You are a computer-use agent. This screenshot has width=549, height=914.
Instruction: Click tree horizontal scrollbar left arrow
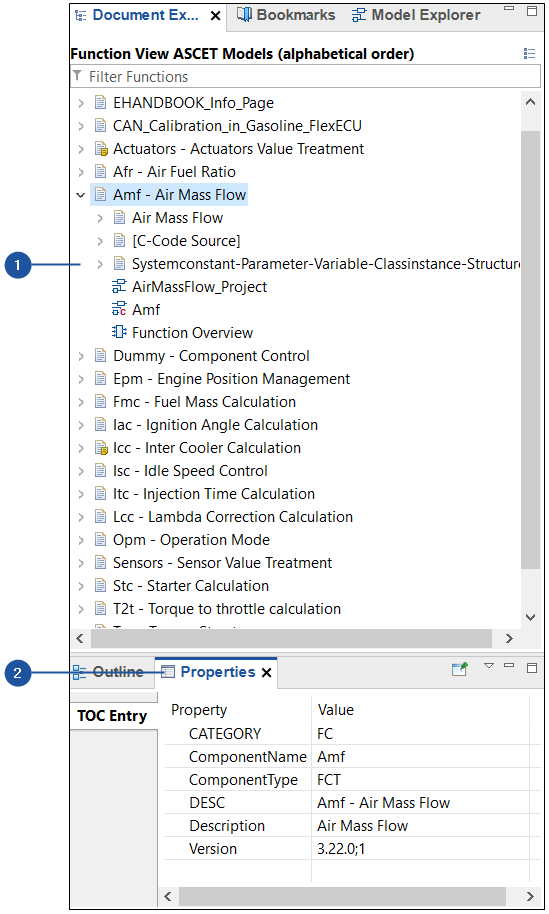point(80,639)
